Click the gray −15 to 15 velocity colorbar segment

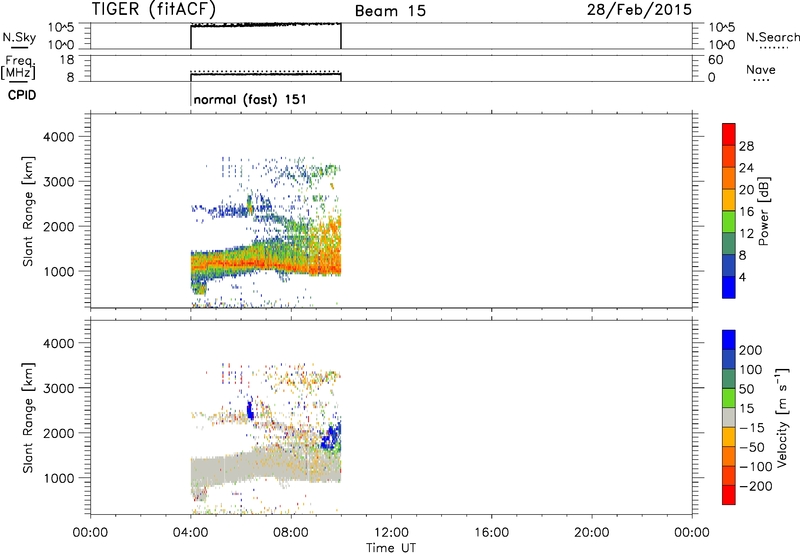point(729,417)
